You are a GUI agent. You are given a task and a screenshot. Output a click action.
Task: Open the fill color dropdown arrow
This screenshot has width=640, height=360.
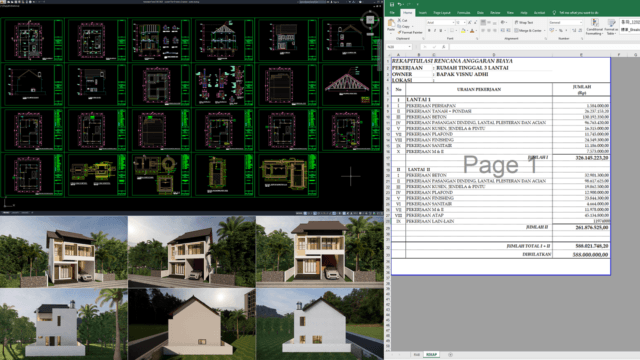[467, 31]
